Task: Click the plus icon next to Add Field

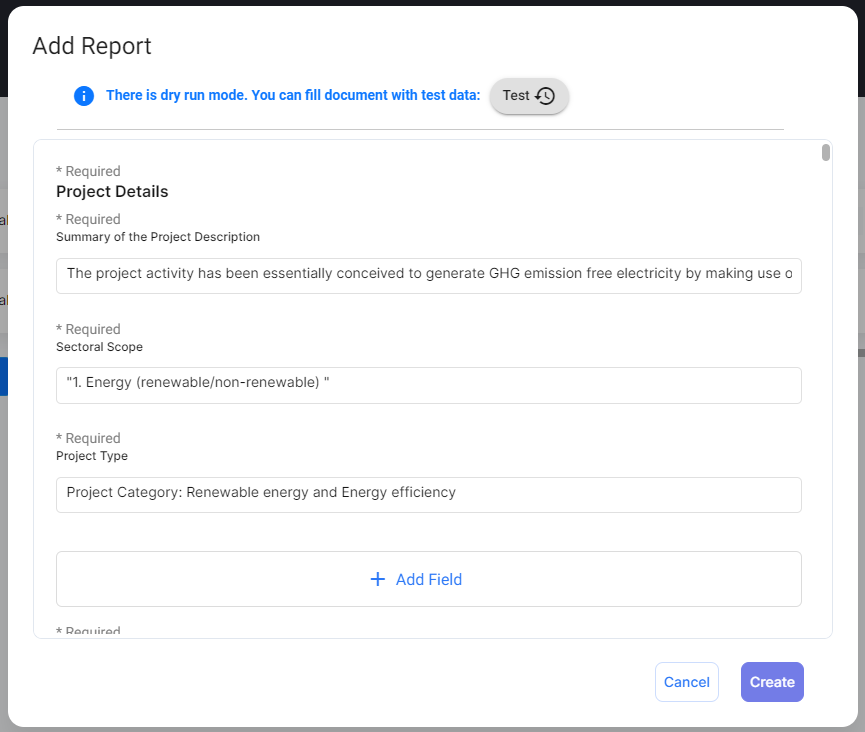Action: tap(378, 579)
